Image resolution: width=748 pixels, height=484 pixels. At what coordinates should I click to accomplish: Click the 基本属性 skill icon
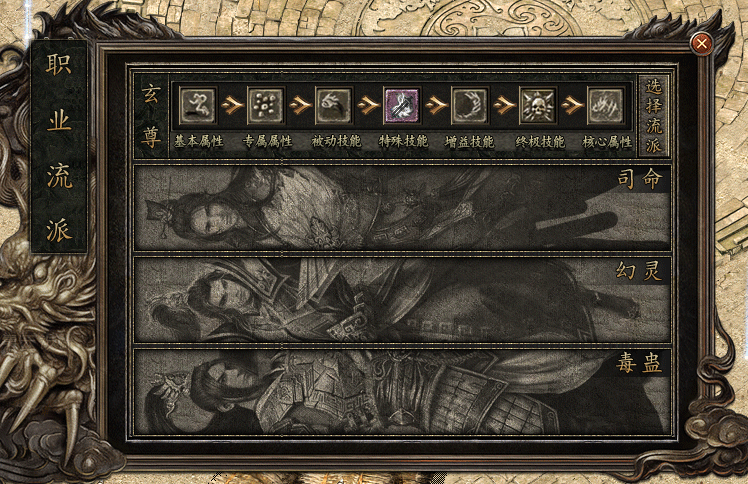198,105
